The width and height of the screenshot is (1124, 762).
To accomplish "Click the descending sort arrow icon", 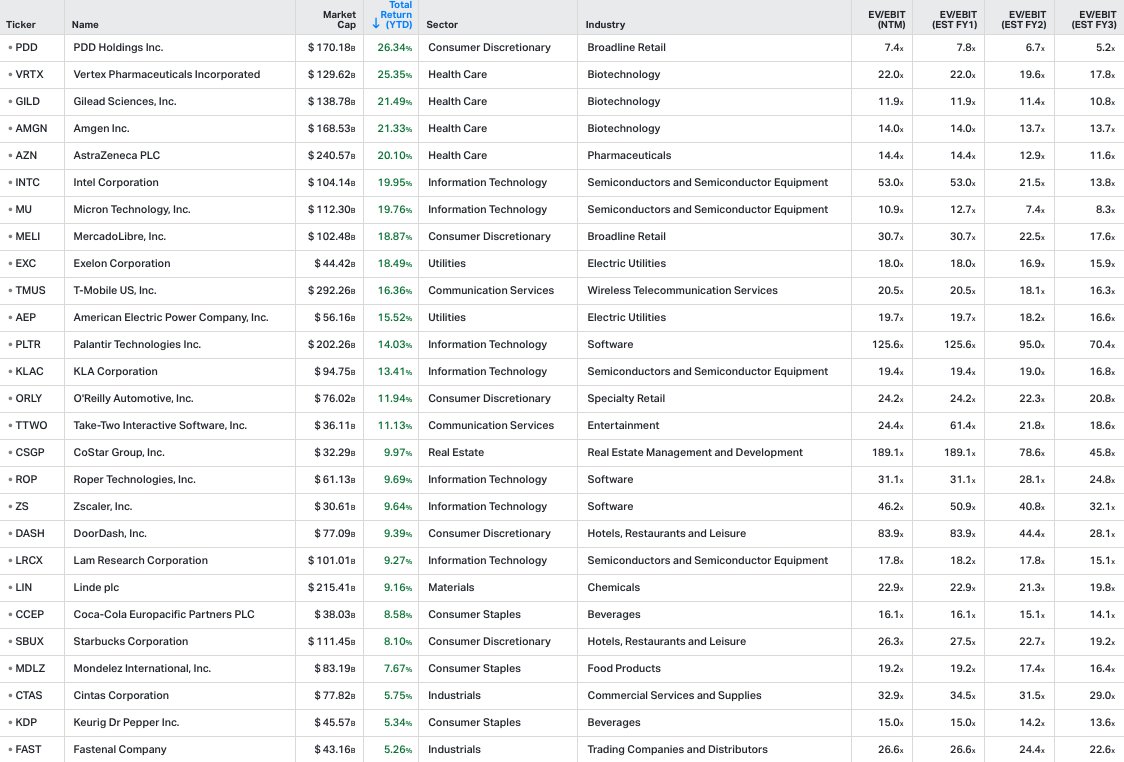I will tap(376, 24).
